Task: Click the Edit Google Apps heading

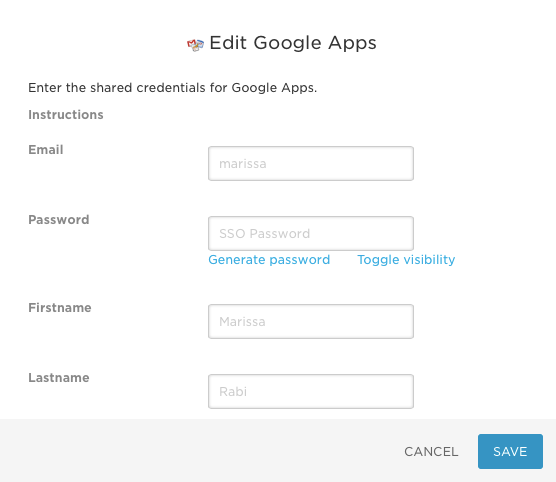Action: [x=293, y=43]
